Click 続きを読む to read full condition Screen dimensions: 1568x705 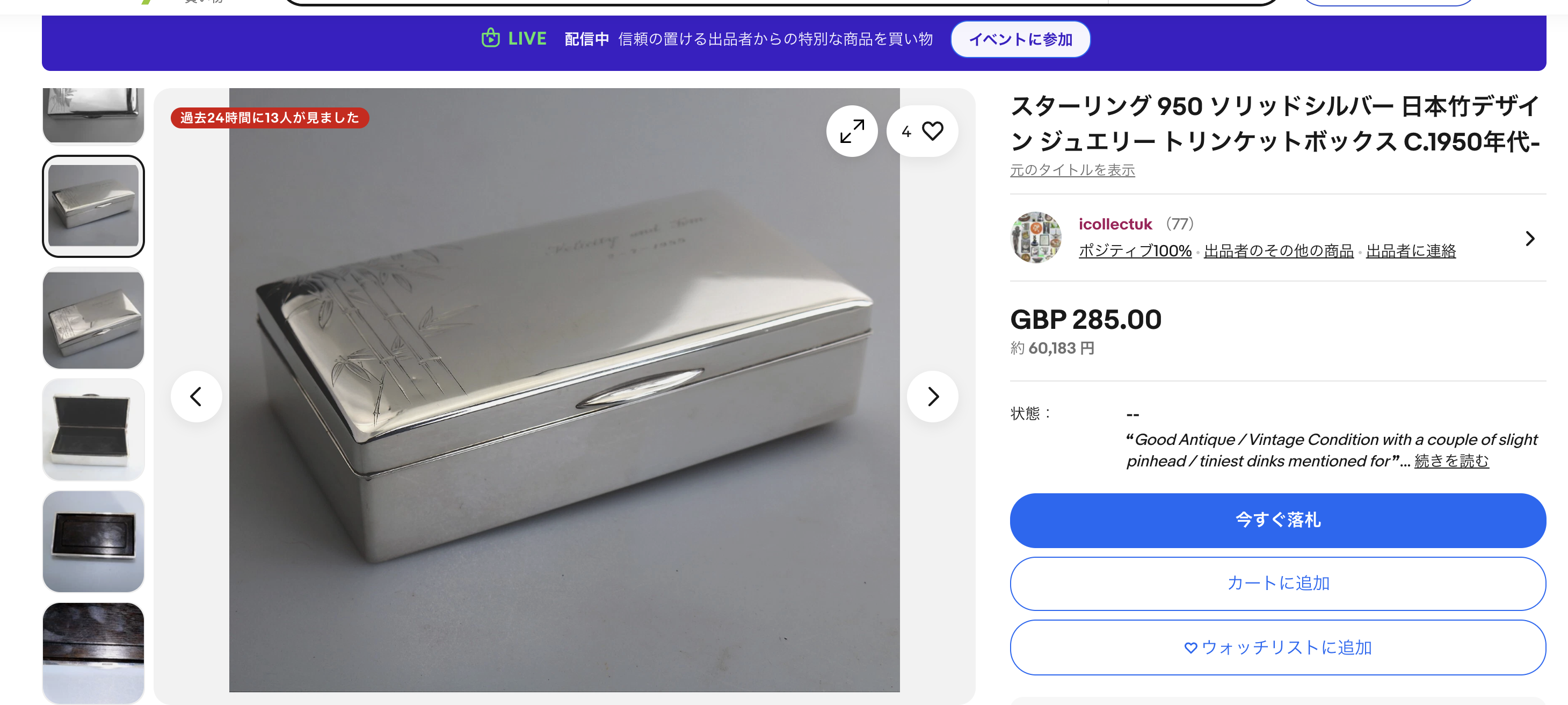pos(1451,461)
